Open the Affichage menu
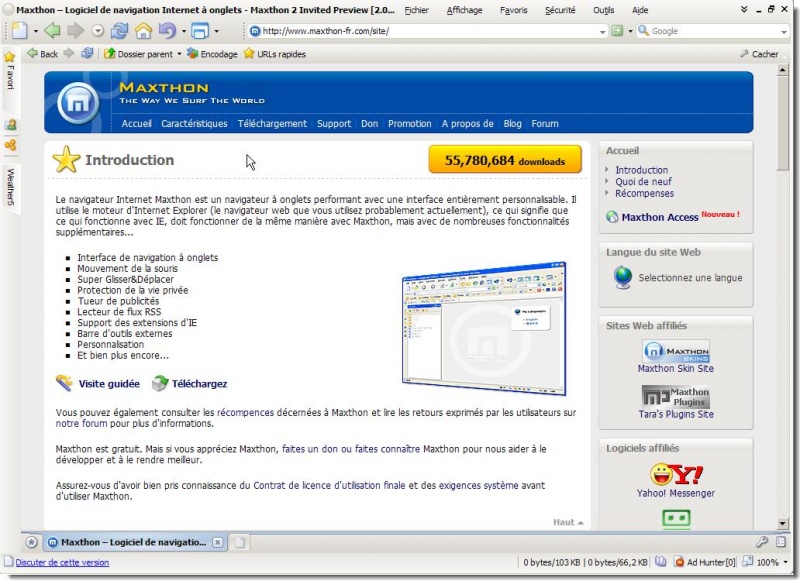 pos(464,10)
